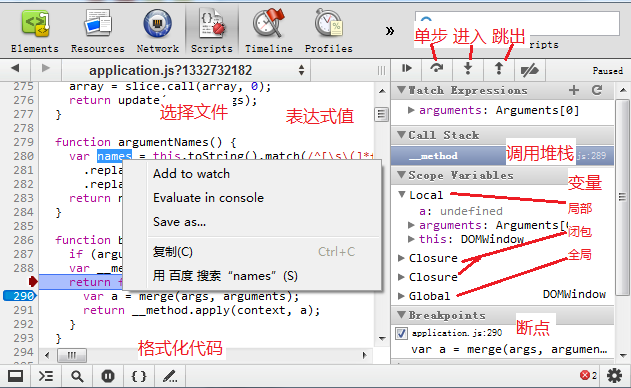
Task: Collapse the Local scope
Action: [x=402, y=194]
